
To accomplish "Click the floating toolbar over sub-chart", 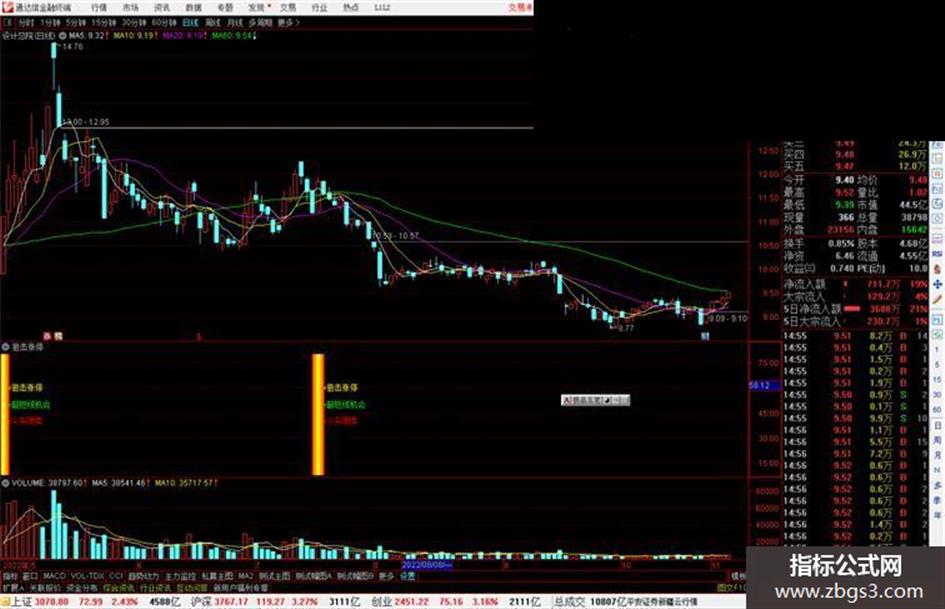I will coord(595,400).
